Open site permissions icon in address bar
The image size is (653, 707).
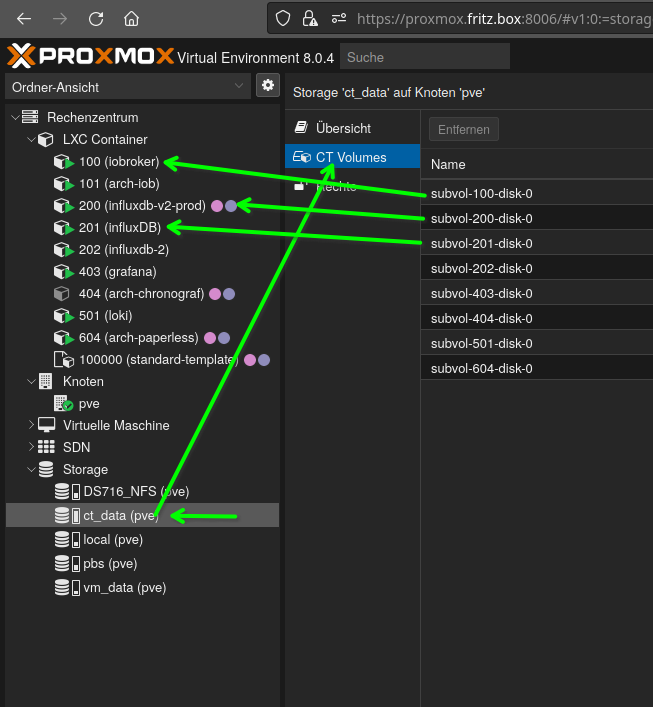[x=339, y=19]
